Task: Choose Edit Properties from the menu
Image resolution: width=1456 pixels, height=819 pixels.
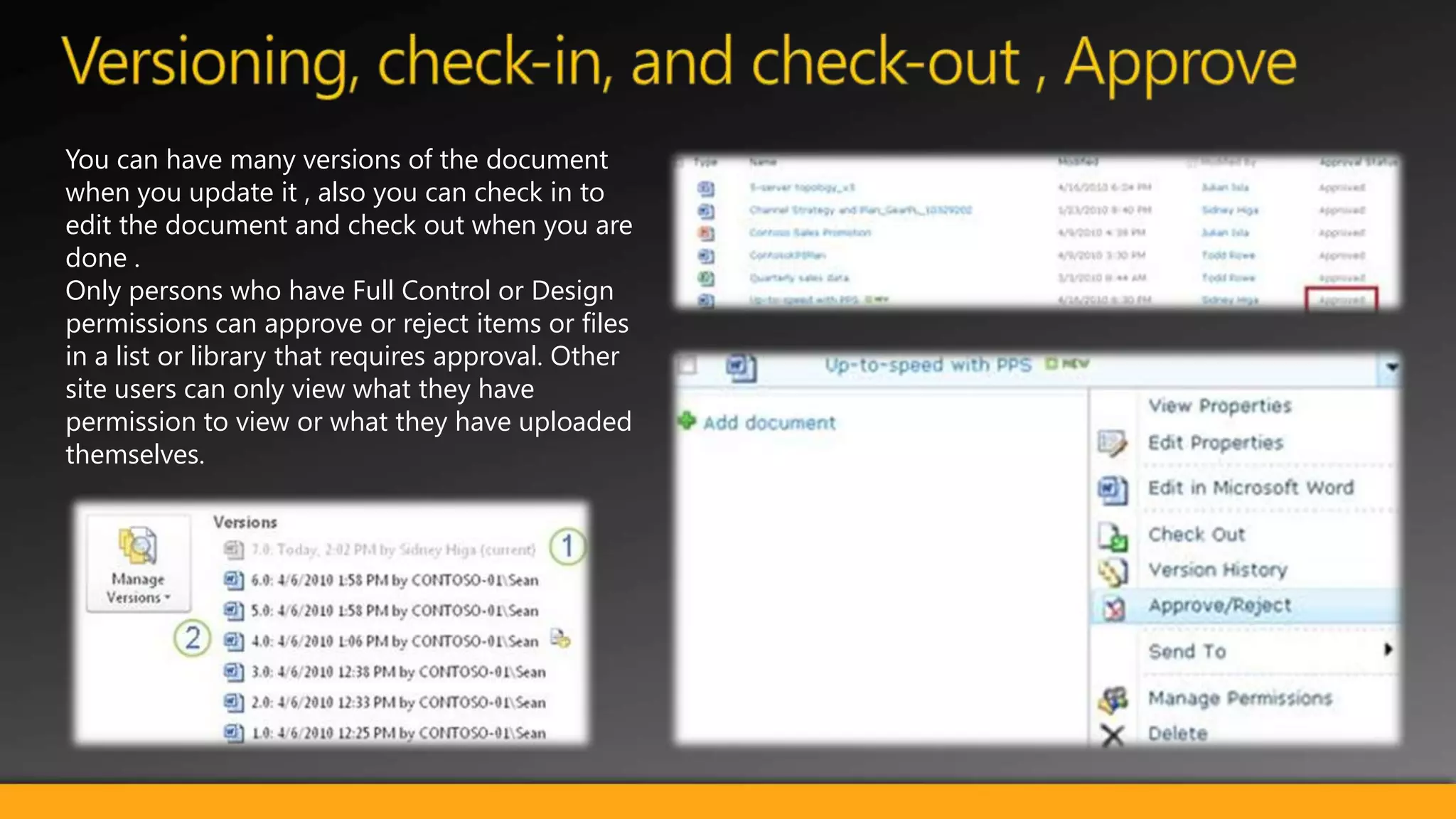Action: click(1216, 443)
